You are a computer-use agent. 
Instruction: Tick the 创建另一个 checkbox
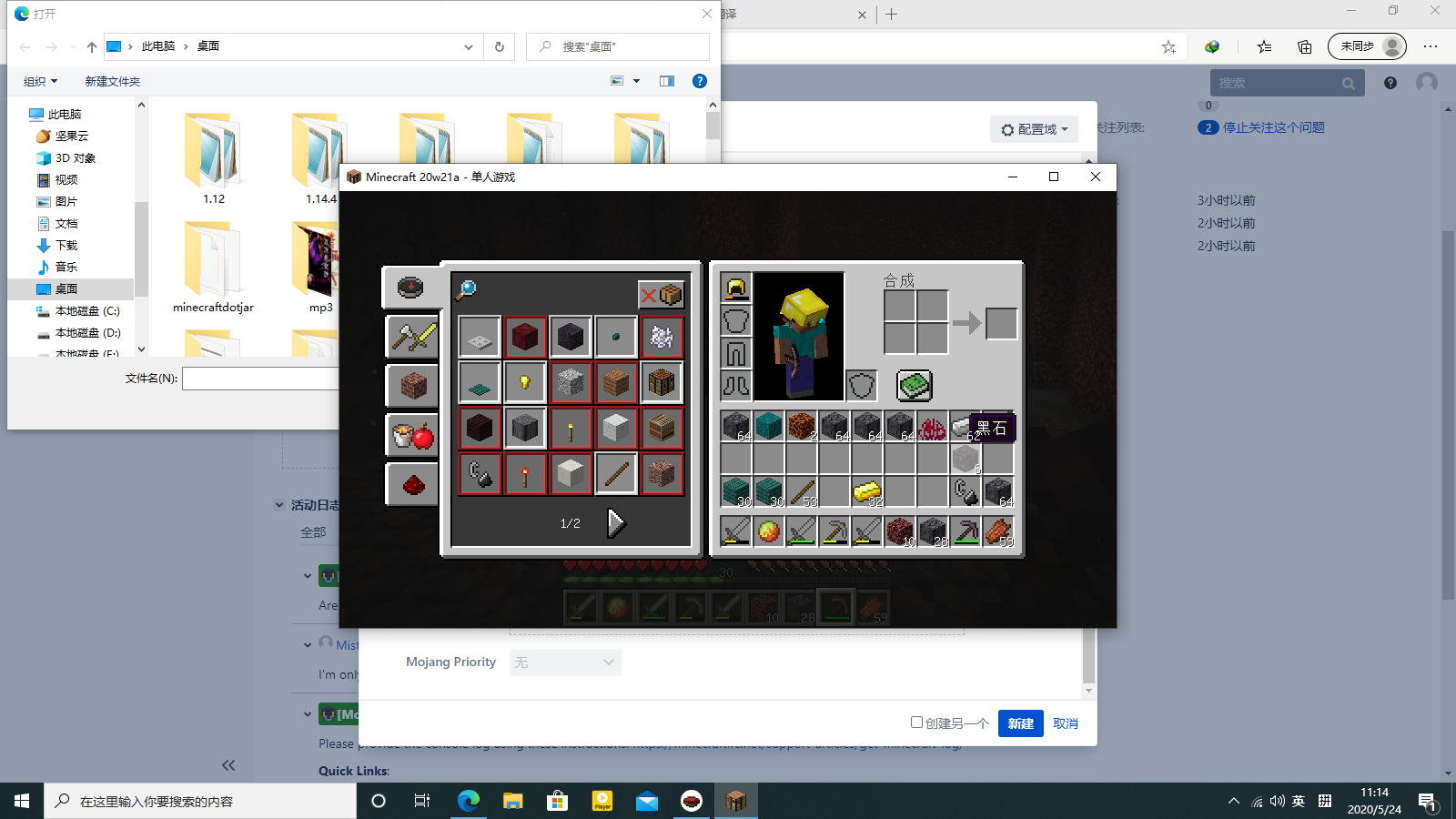[916, 723]
